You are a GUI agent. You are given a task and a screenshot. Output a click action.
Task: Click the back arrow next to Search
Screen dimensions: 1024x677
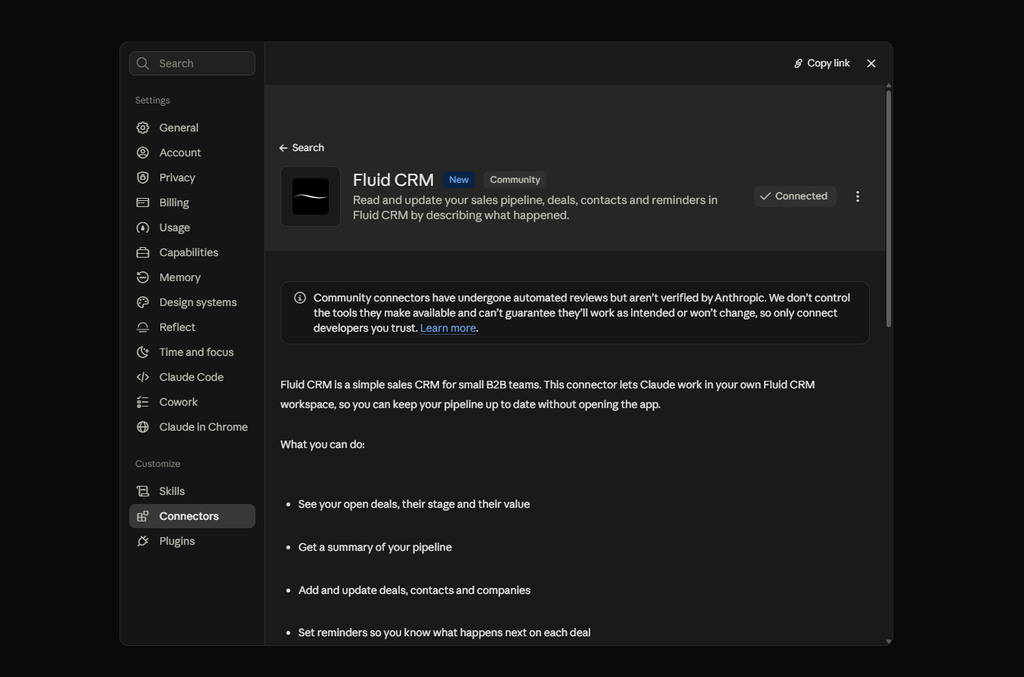coord(283,148)
